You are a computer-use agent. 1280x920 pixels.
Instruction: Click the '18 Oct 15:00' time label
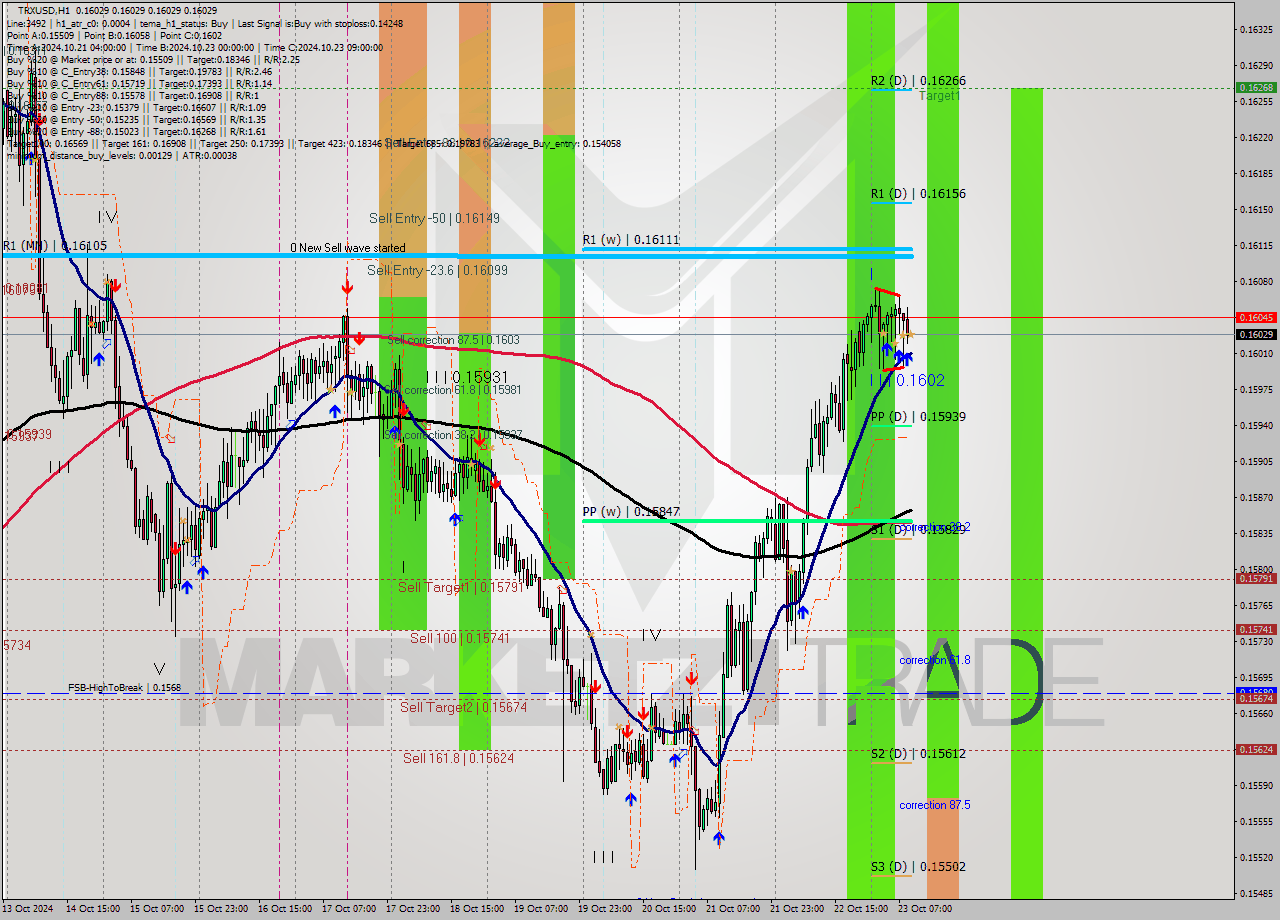pyautogui.click(x=477, y=909)
